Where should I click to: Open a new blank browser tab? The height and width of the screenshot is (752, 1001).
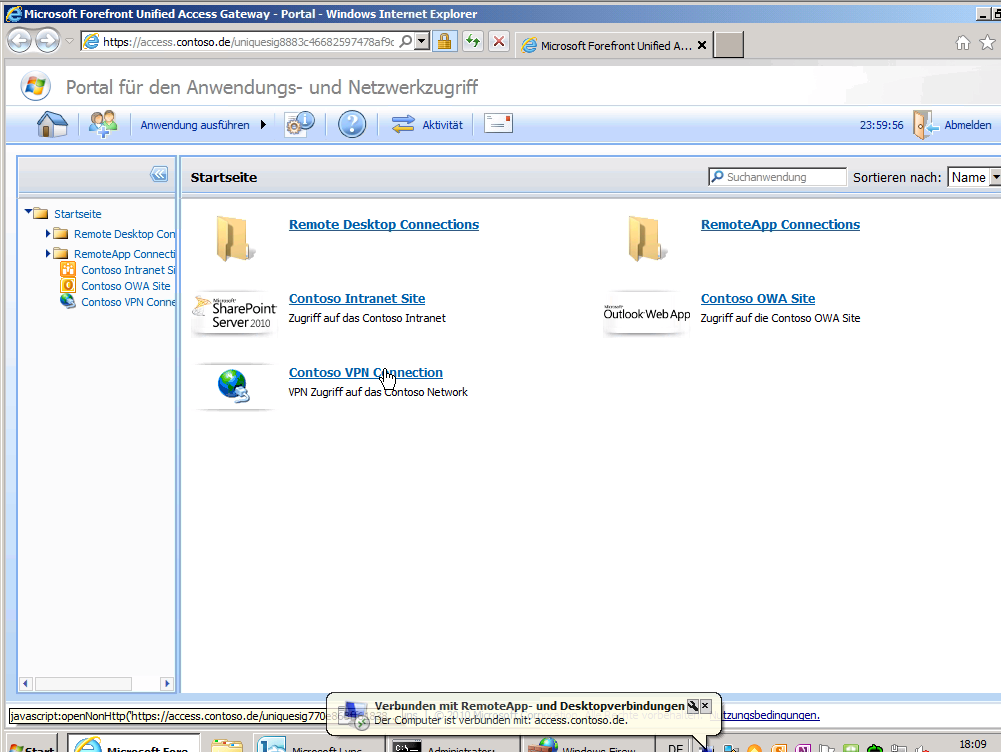pos(728,45)
